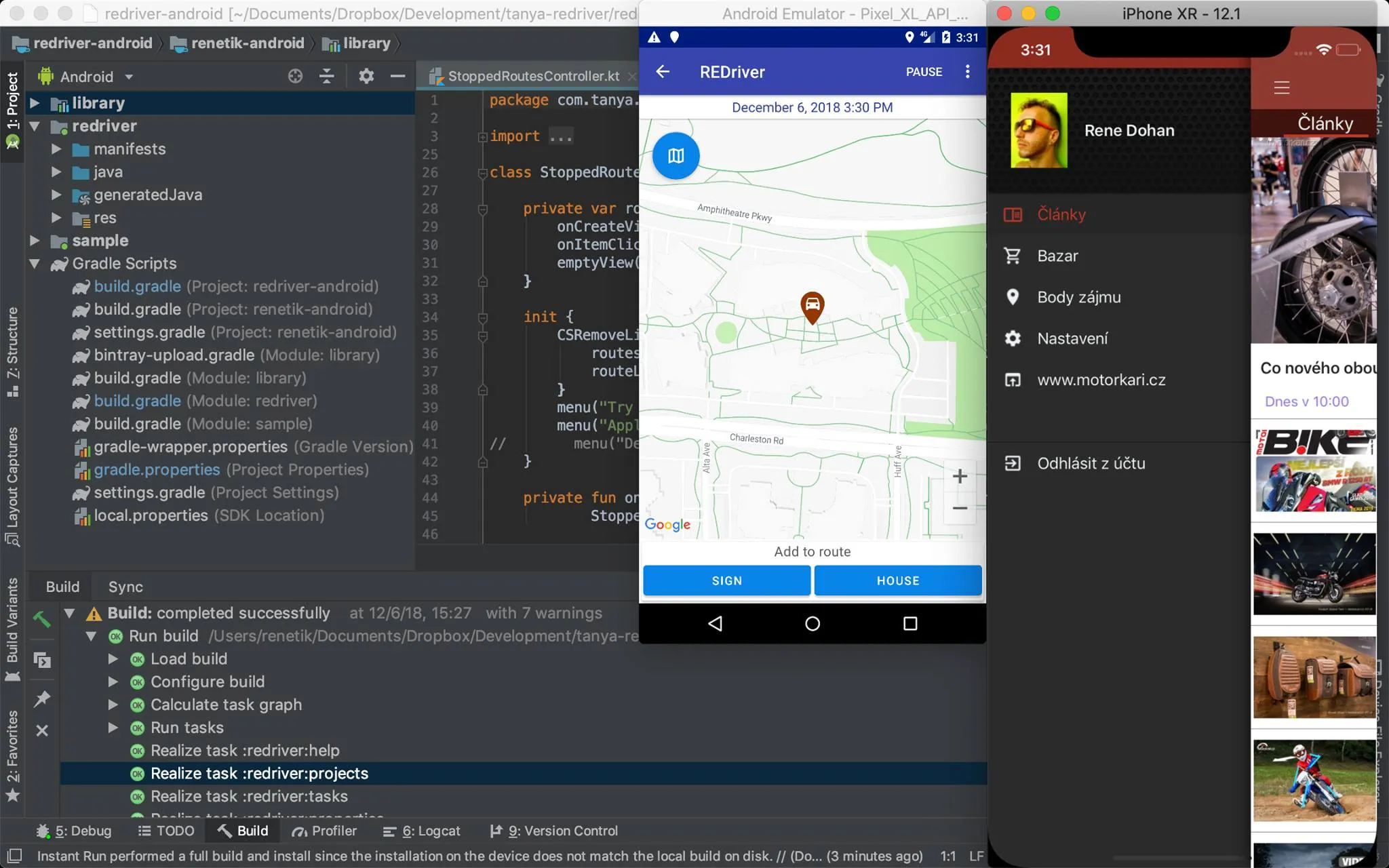Expand the manifests folder

point(56,149)
